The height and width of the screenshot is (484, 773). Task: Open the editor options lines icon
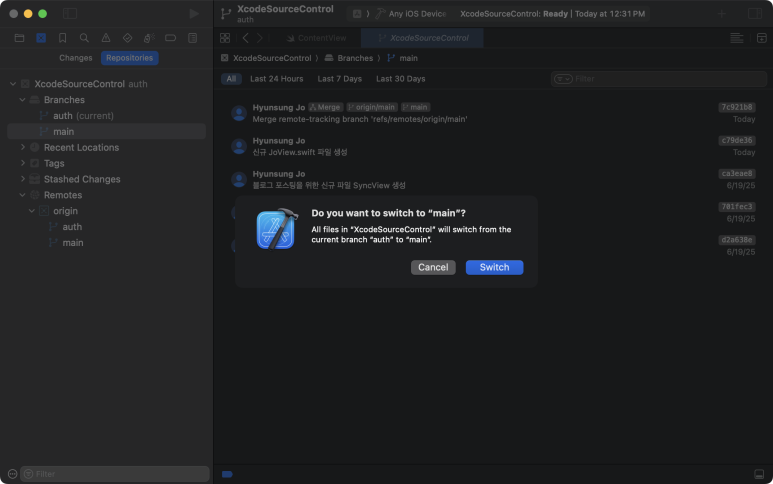[737, 38]
